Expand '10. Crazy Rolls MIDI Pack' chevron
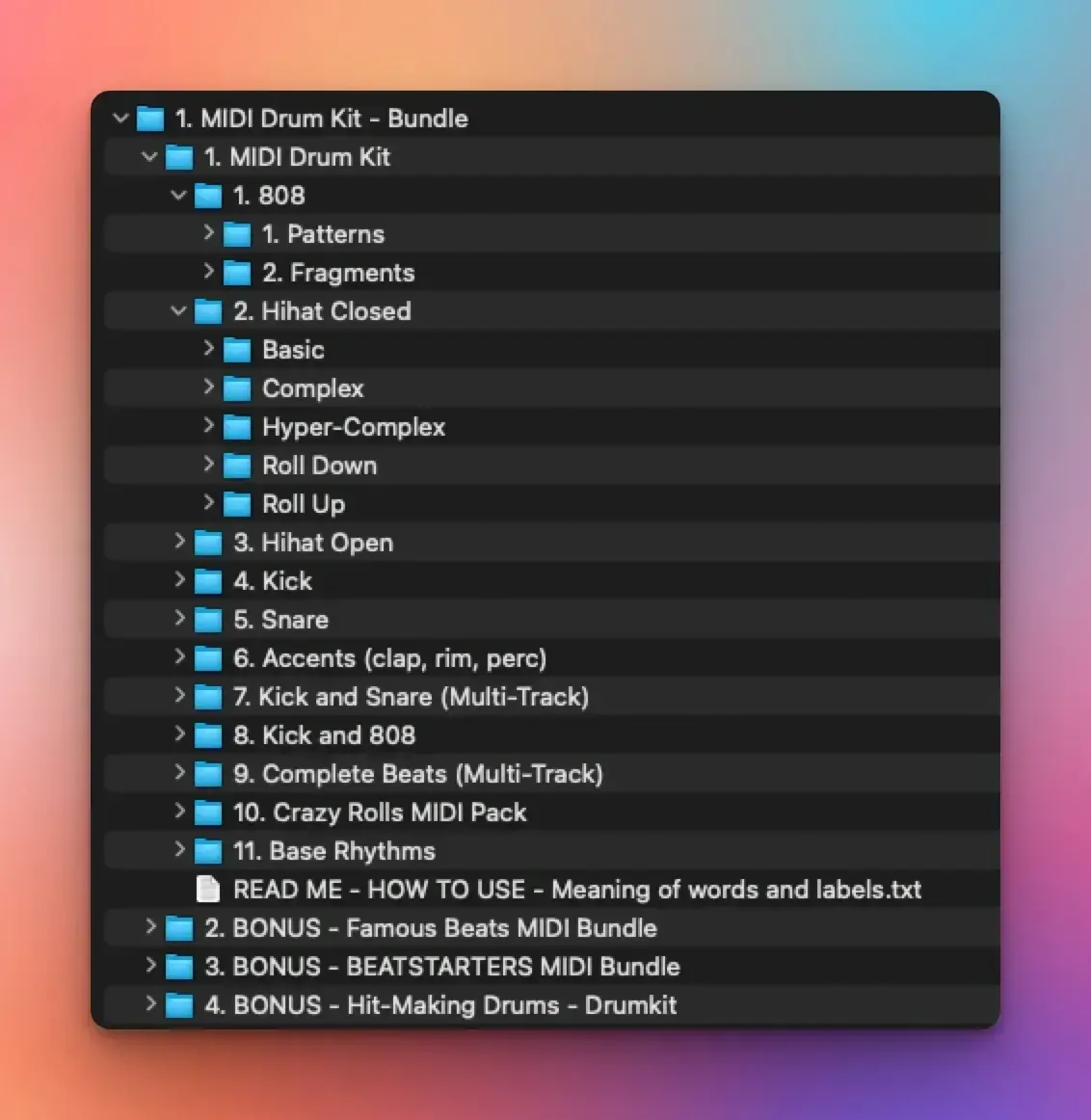The image size is (1091, 1120). (180, 811)
